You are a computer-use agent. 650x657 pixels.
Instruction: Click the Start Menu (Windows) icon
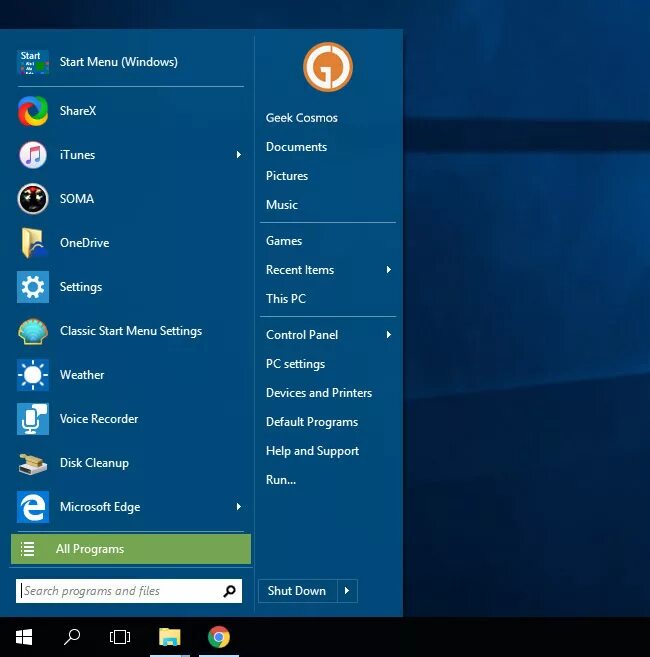33,62
